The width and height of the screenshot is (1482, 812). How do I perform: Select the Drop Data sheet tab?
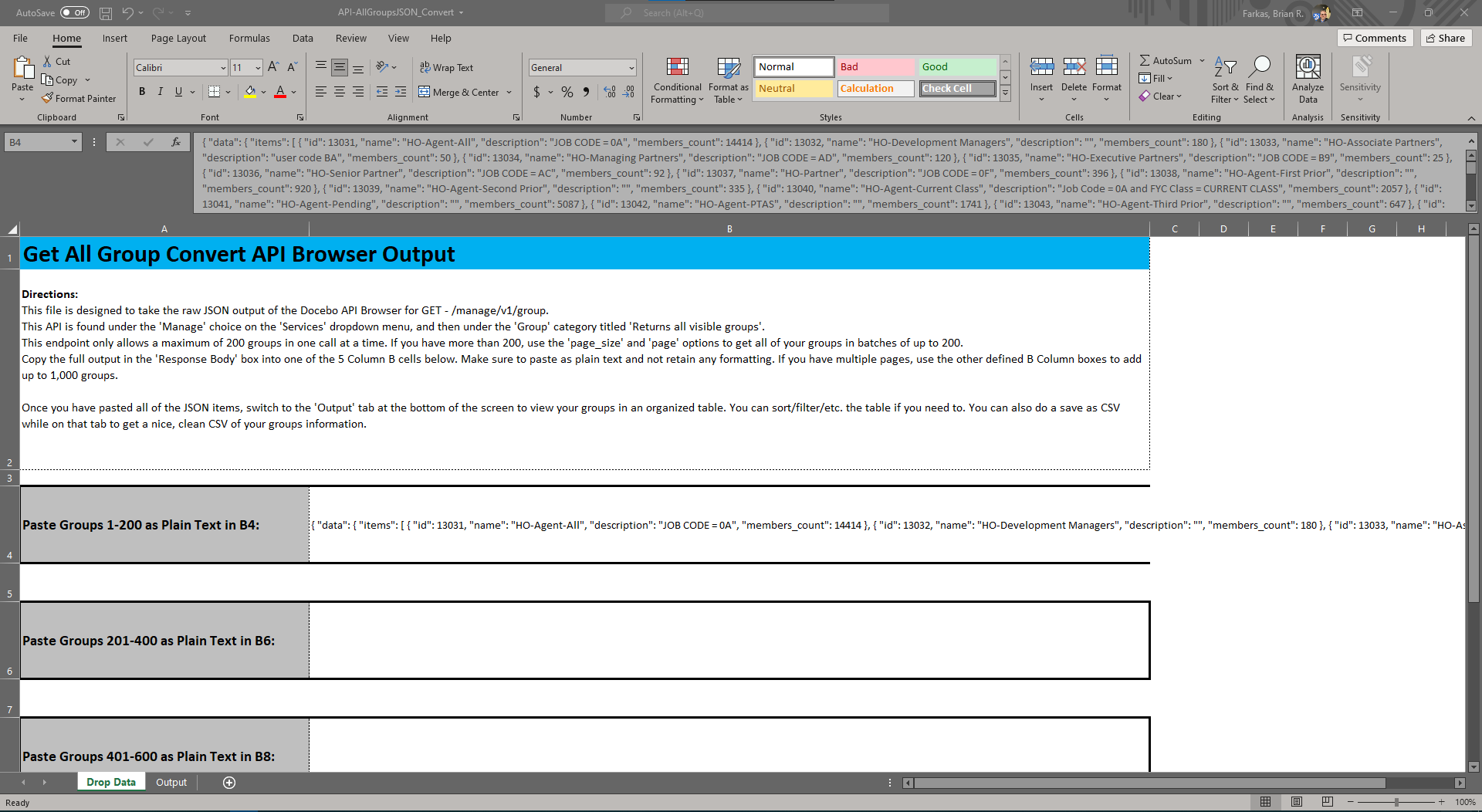tap(111, 783)
